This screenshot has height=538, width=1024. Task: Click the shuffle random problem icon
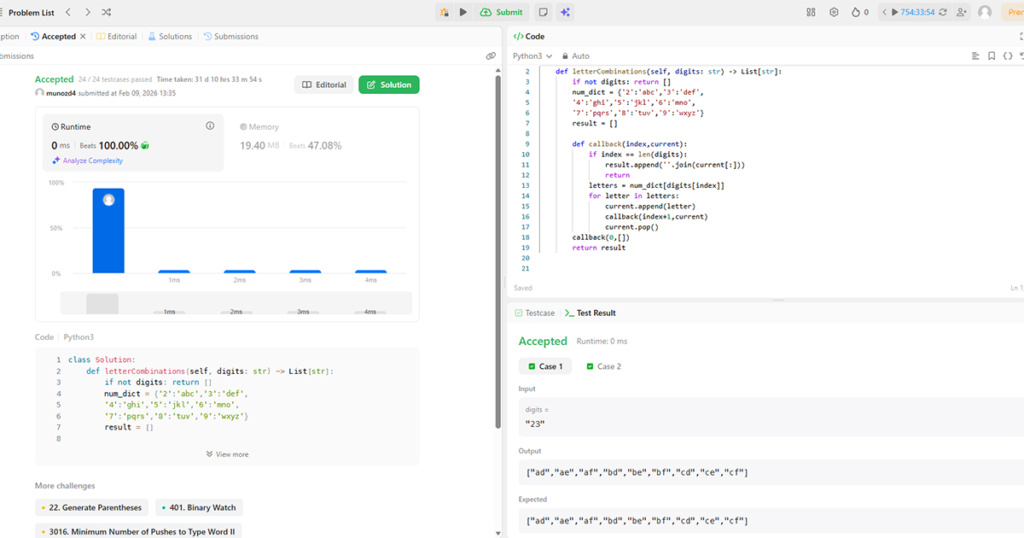tap(107, 12)
